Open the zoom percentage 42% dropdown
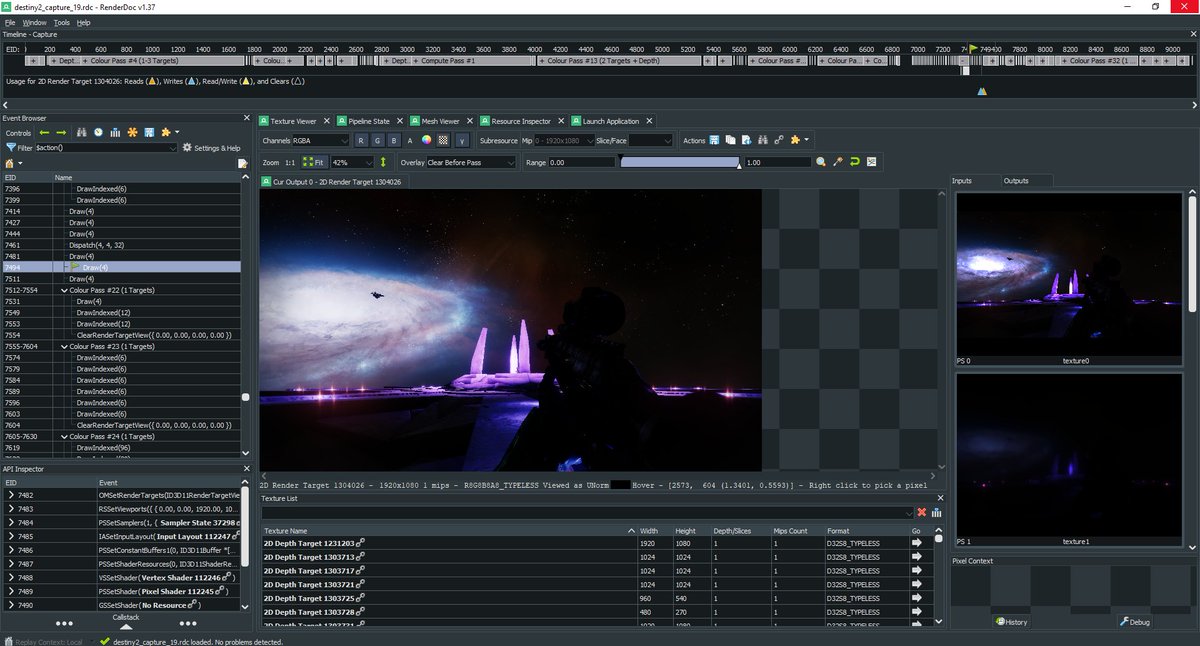Screen dimensions: 1200x646 tap(352, 161)
